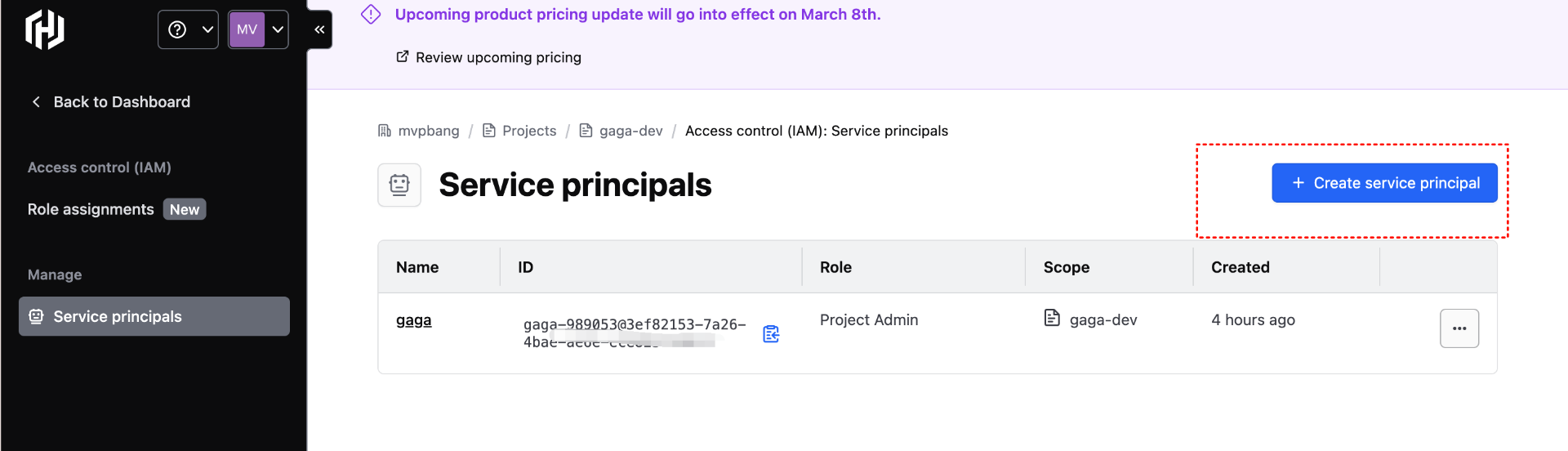Open the MV user account dropdown
The width and height of the screenshot is (1568, 451).
pyautogui.click(x=258, y=29)
